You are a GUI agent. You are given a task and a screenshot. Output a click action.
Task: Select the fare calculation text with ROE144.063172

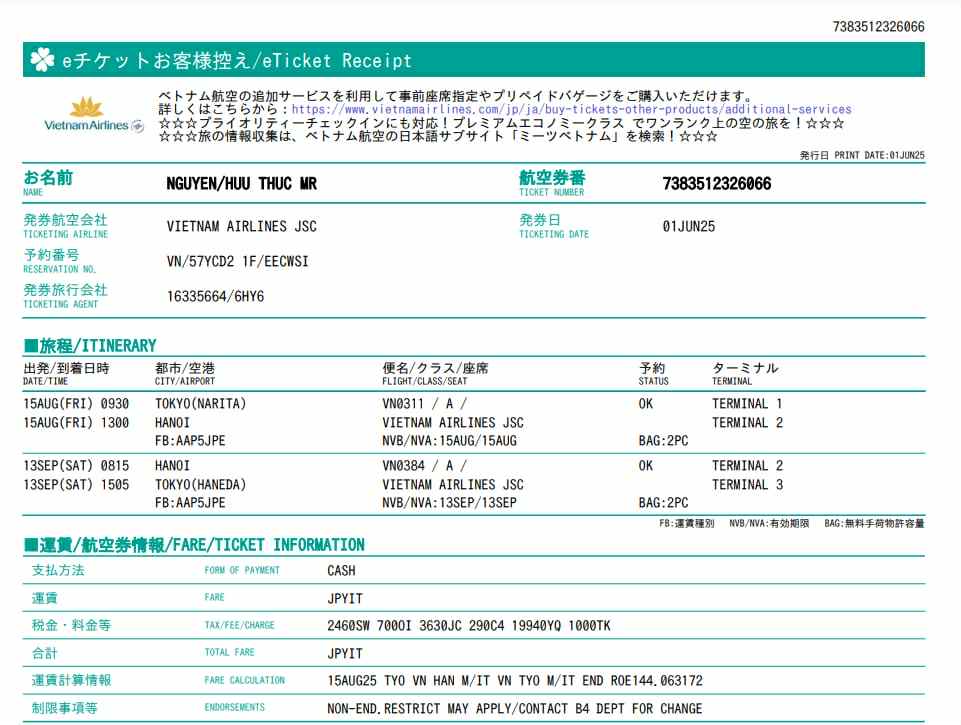tap(514, 681)
